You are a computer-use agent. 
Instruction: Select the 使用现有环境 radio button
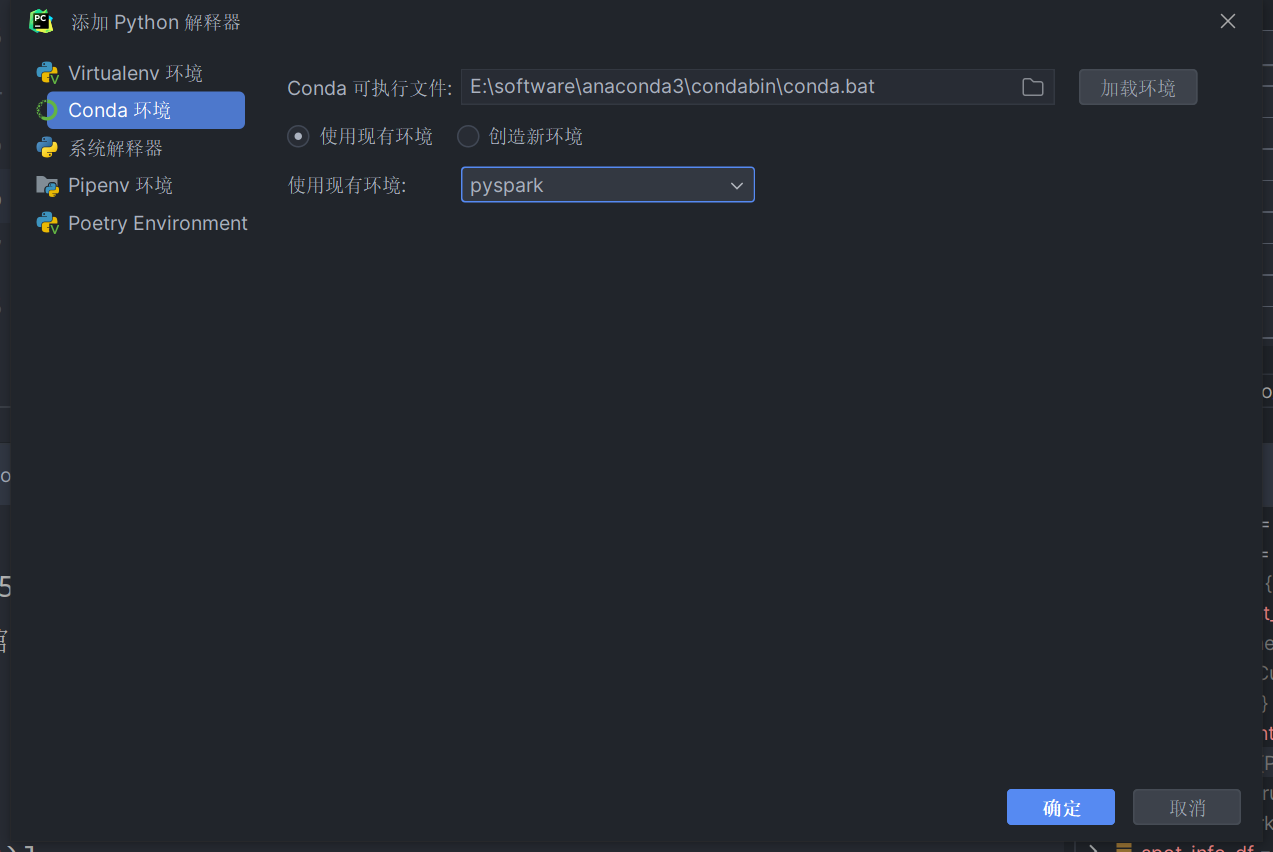pyautogui.click(x=298, y=136)
